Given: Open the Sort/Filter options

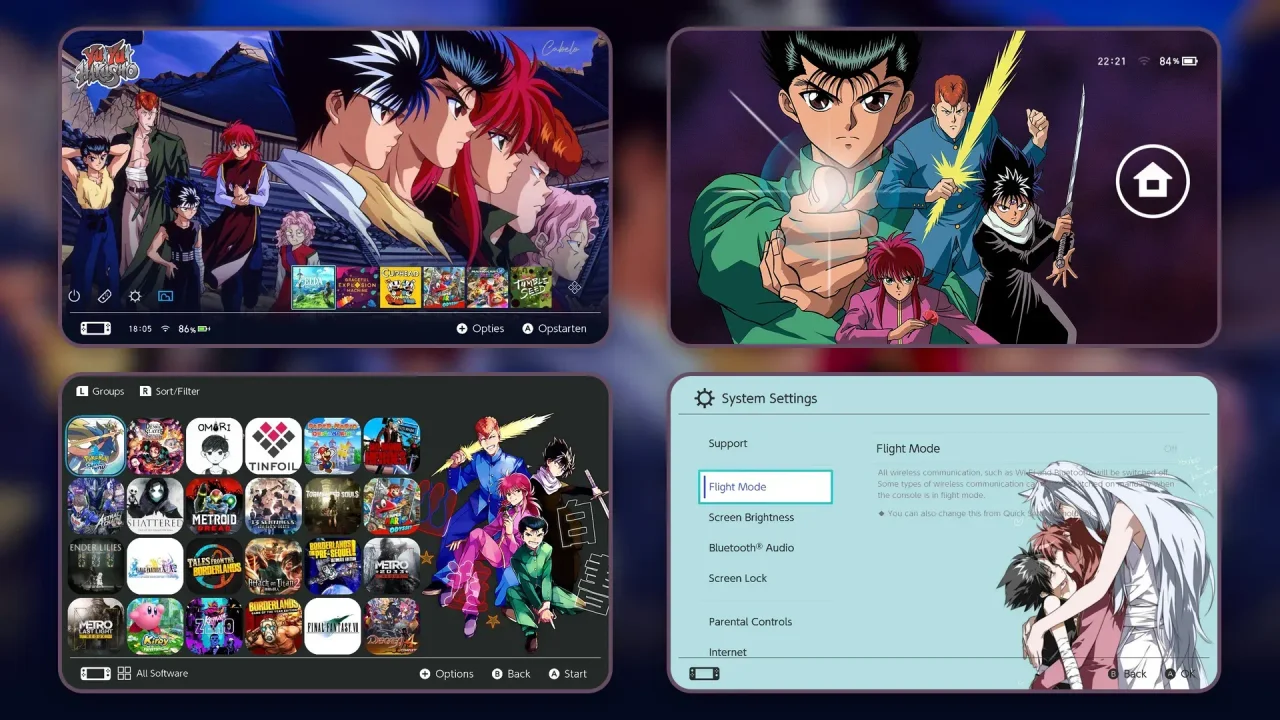Looking at the screenshot, I should pyautogui.click(x=170, y=391).
